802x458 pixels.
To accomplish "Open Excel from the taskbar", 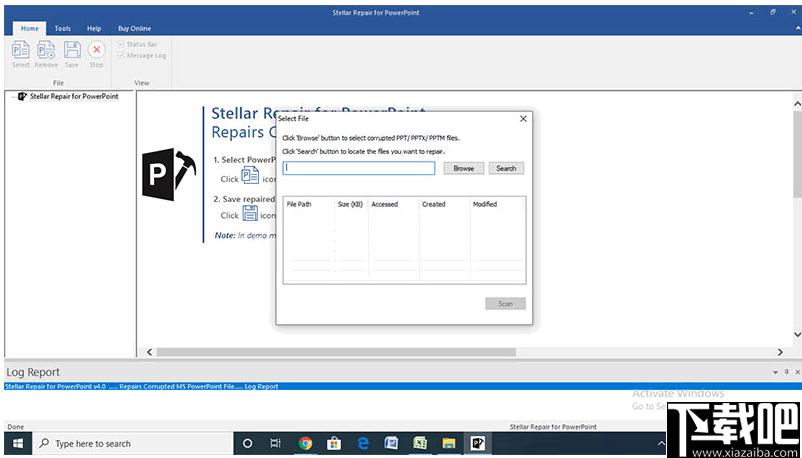I will [x=420, y=444].
